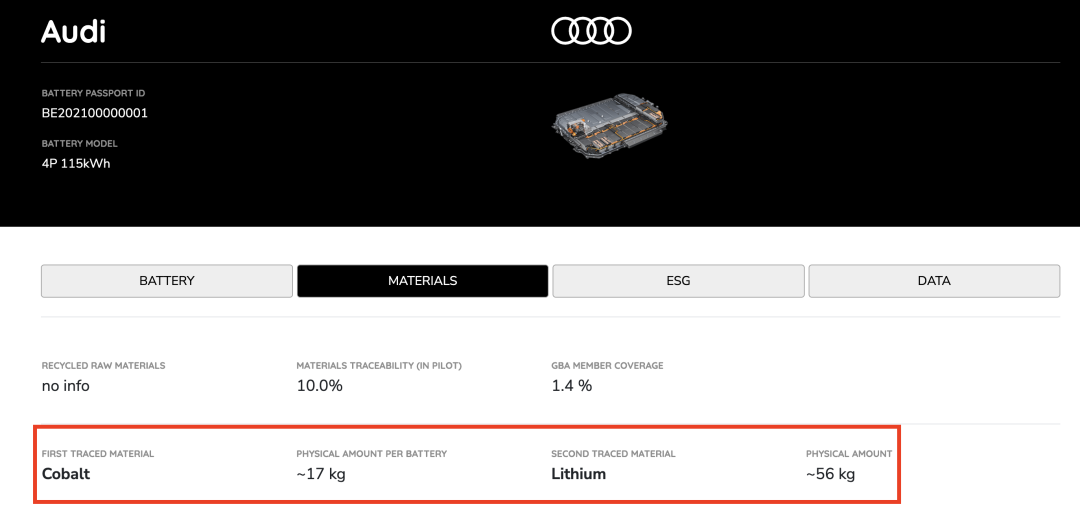Click the battery passport ID BE202100000001
The height and width of the screenshot is (511, 1080).
pyautogui.click(x=95, y=113)
